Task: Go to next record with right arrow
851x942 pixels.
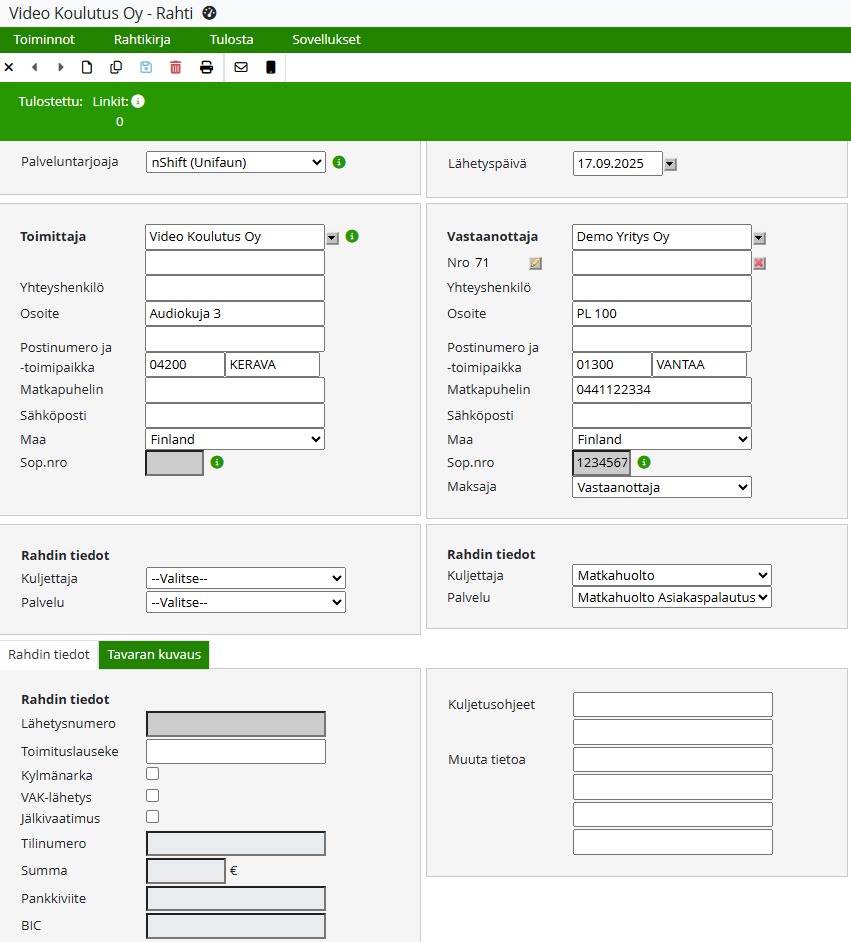Action: (x=61, y=67)
